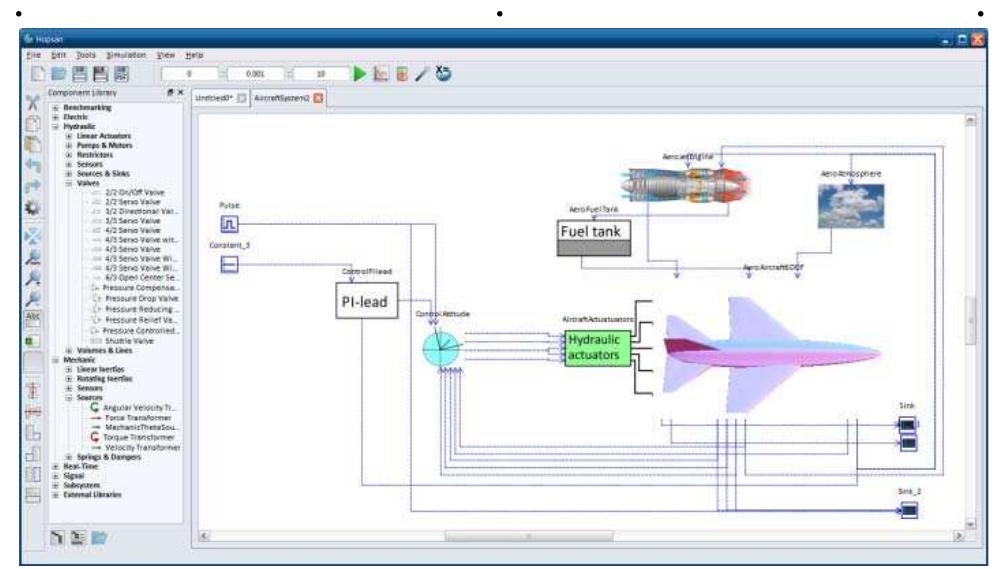The width and height of the screenshot is (1005, 569).
Task: Open the plot window icon next to play
Action: click(381, 74)
